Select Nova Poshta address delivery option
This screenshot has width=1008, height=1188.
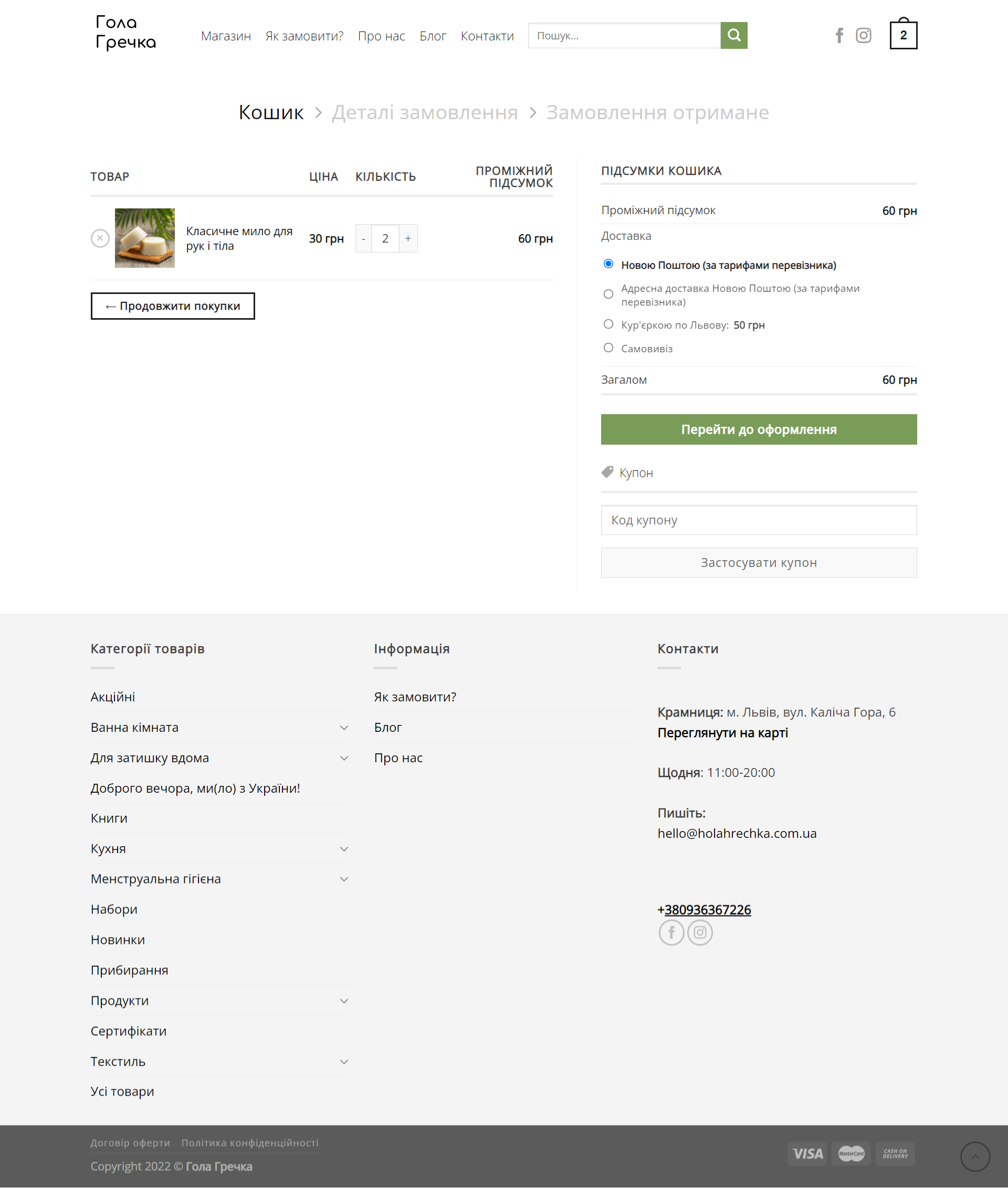[608, 295]
